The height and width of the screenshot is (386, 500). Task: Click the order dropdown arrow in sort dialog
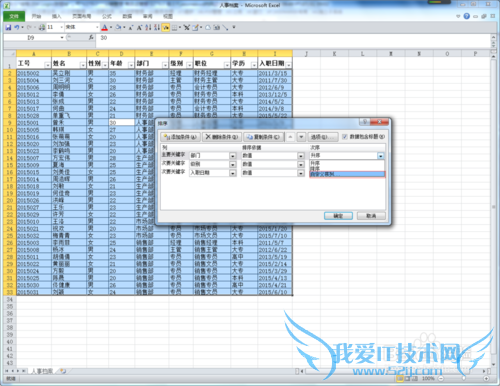(x=381, y=156)
